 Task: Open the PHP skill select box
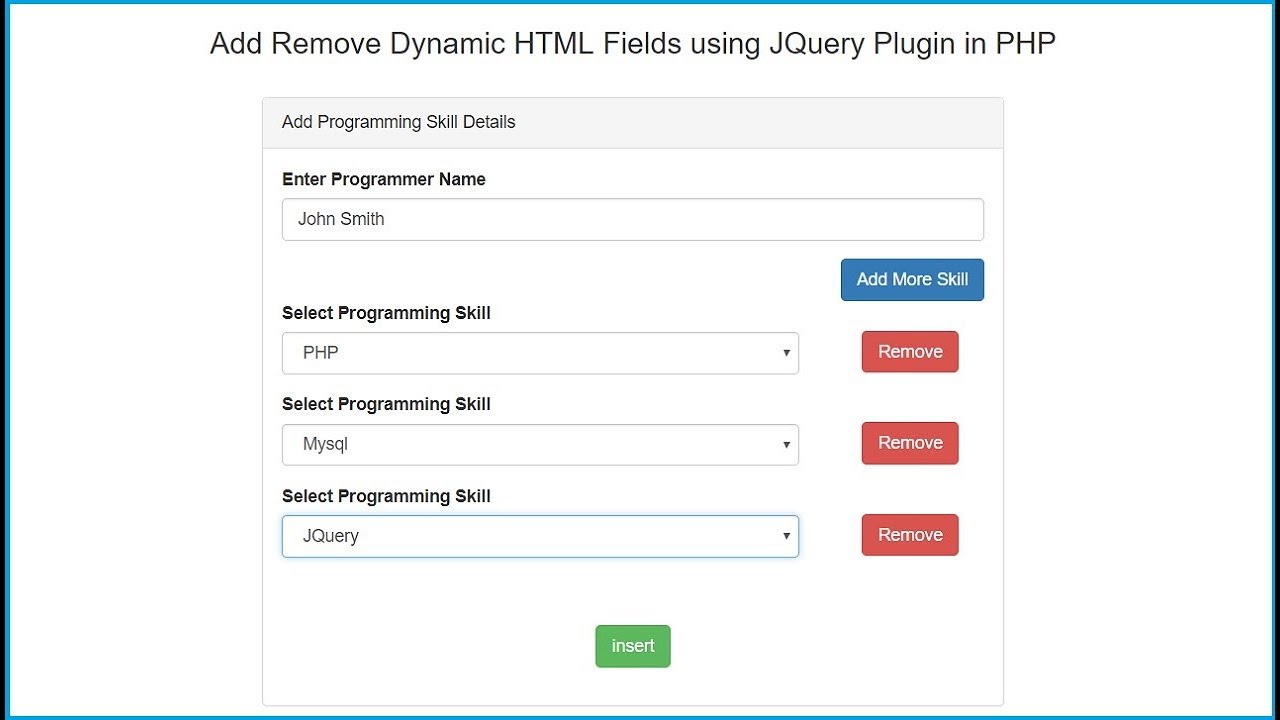[x=540, y=353]
